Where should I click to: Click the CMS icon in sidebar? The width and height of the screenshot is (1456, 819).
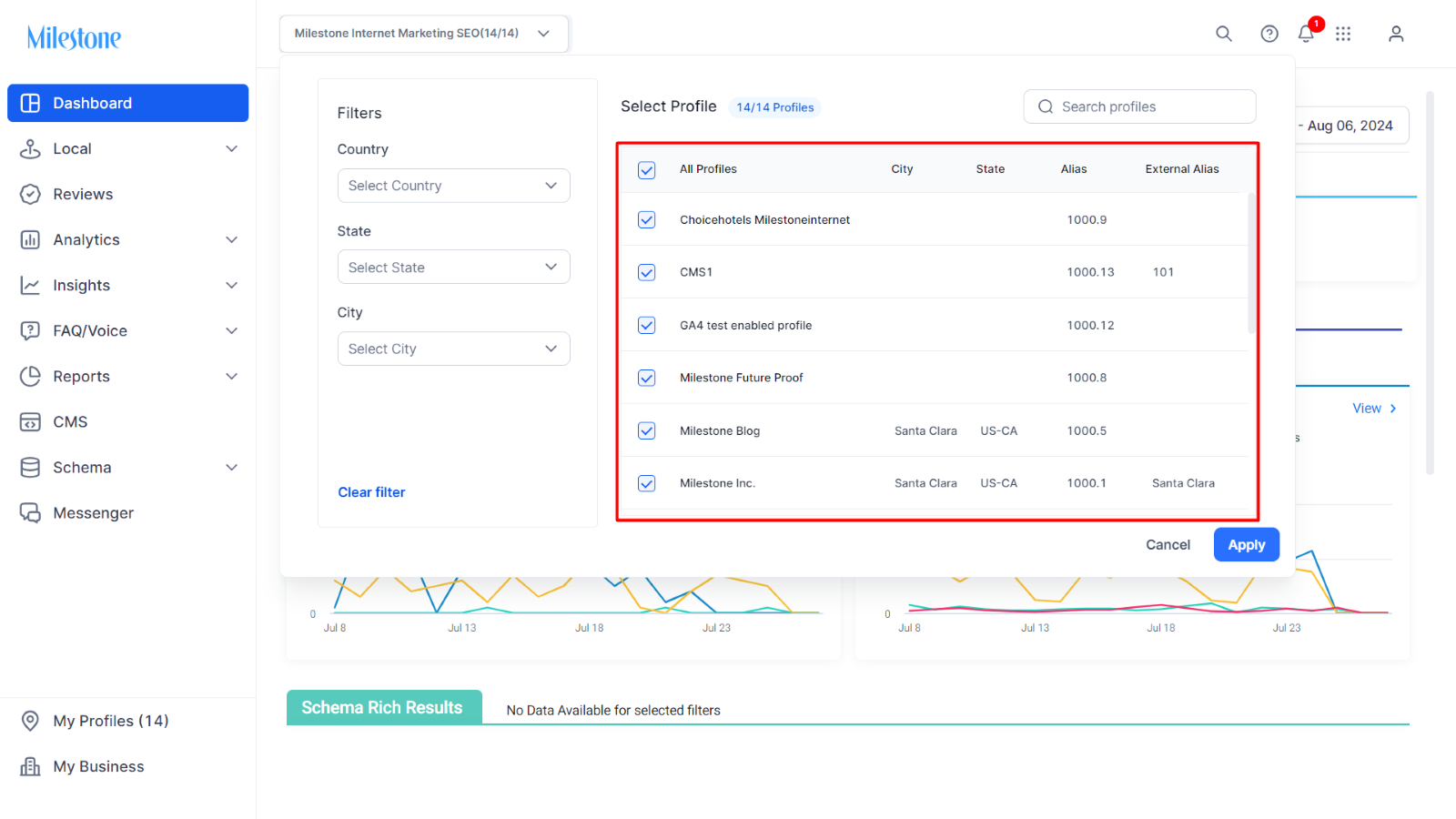(30, 422)
